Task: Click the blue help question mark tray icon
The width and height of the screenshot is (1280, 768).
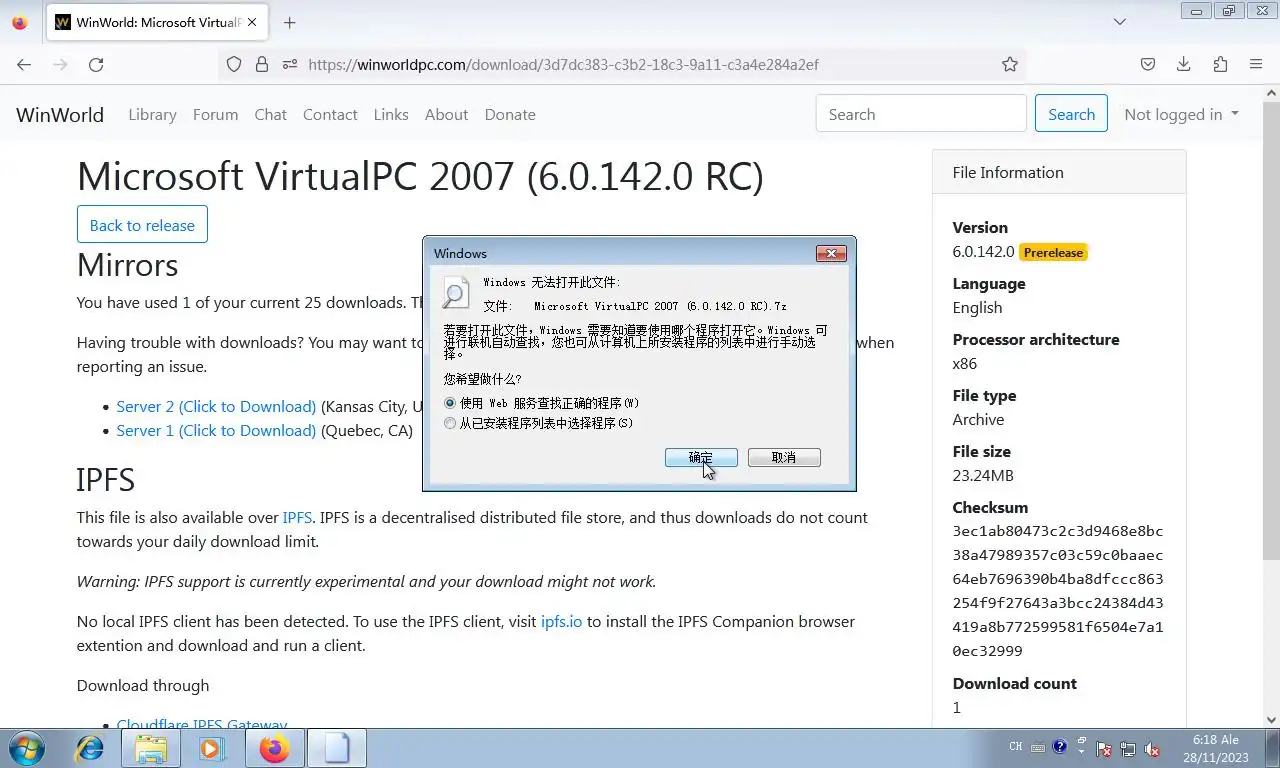Action: pyautogui.click(x=1059, y=746)
